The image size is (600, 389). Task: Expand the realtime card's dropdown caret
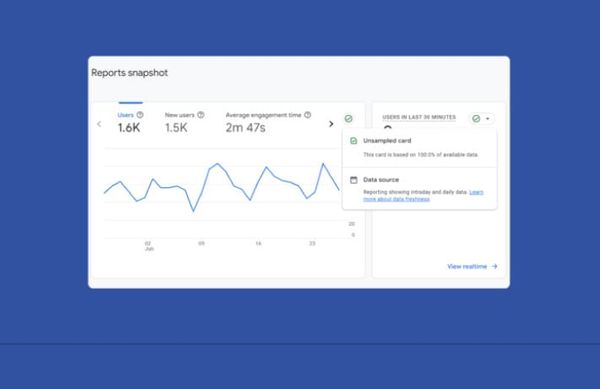coord(488,119)
